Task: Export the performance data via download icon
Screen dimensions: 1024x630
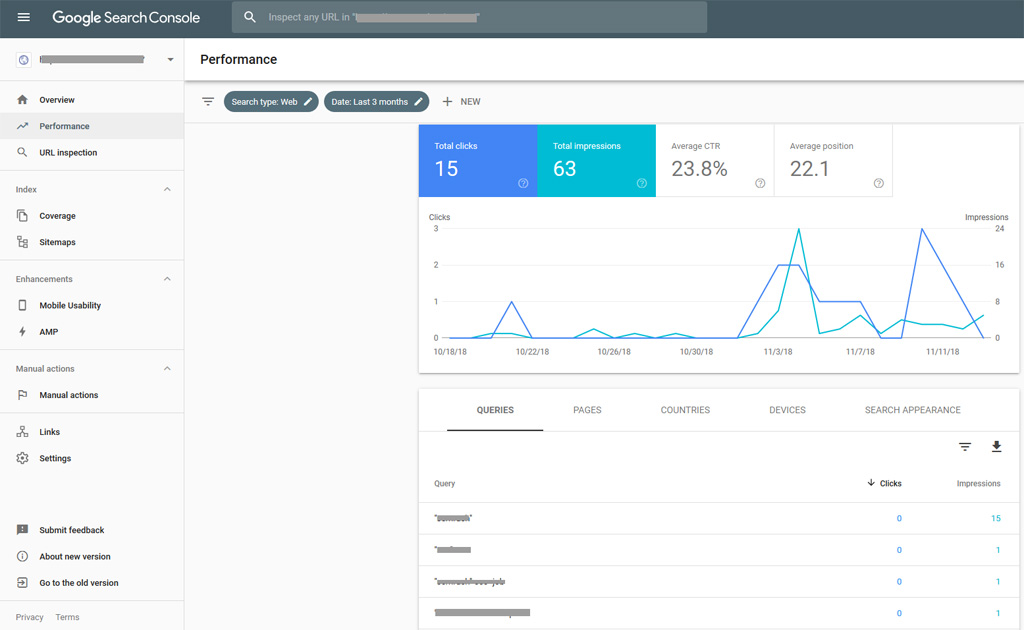Action: pos(996,447)
